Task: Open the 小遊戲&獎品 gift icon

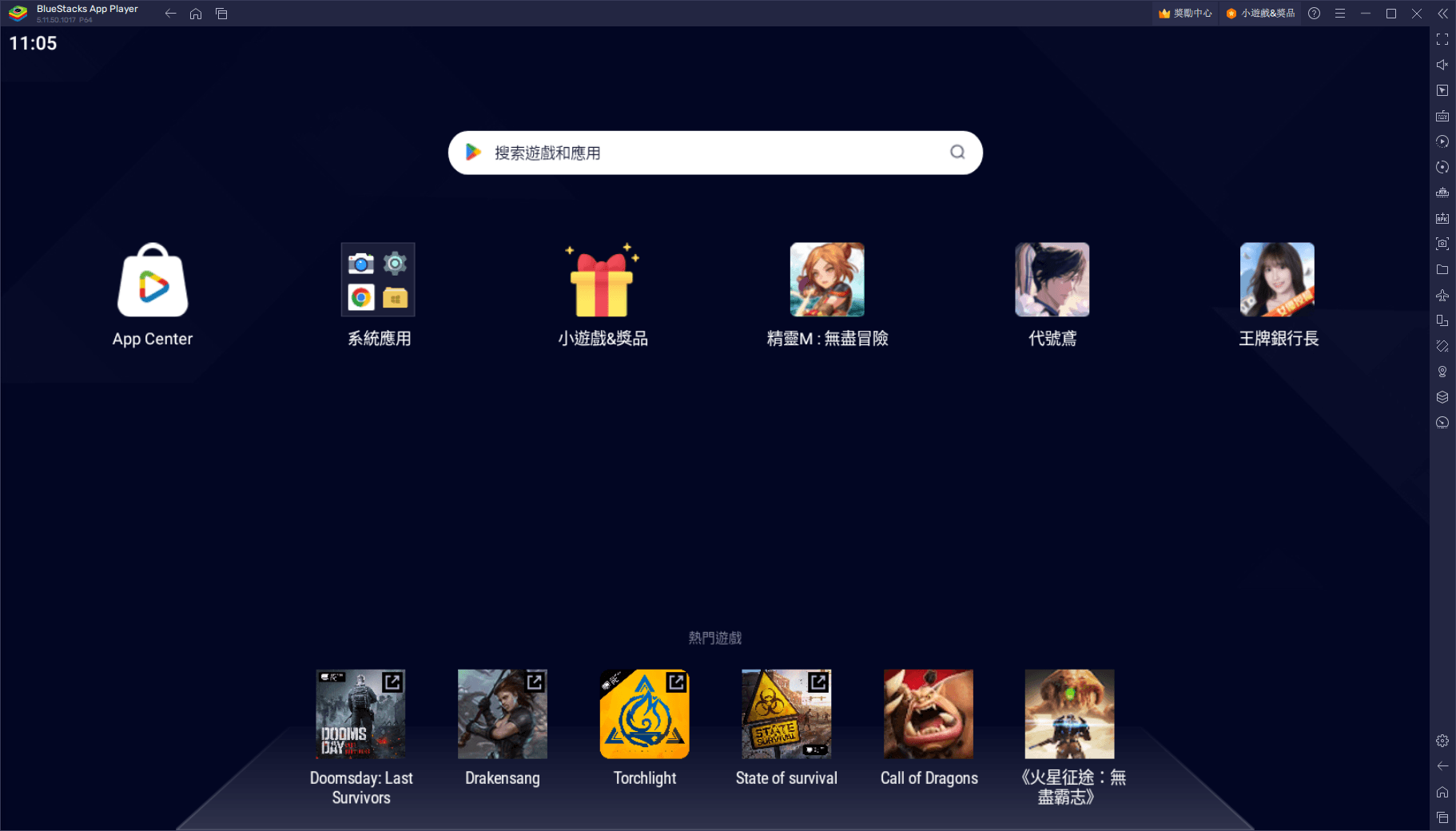Action: tap(603, 280)
